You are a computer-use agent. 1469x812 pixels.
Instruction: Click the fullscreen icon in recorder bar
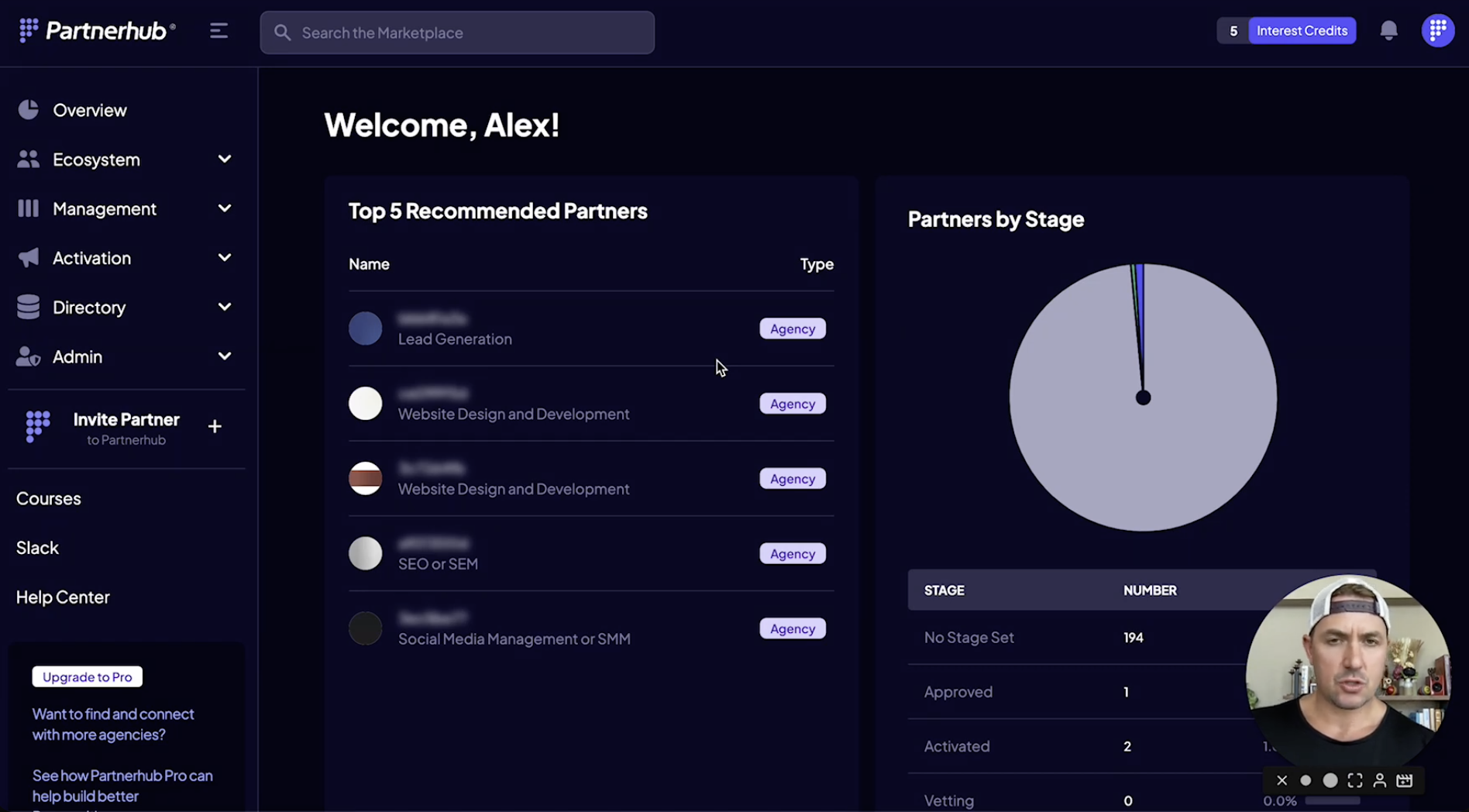pos(1354,780)
